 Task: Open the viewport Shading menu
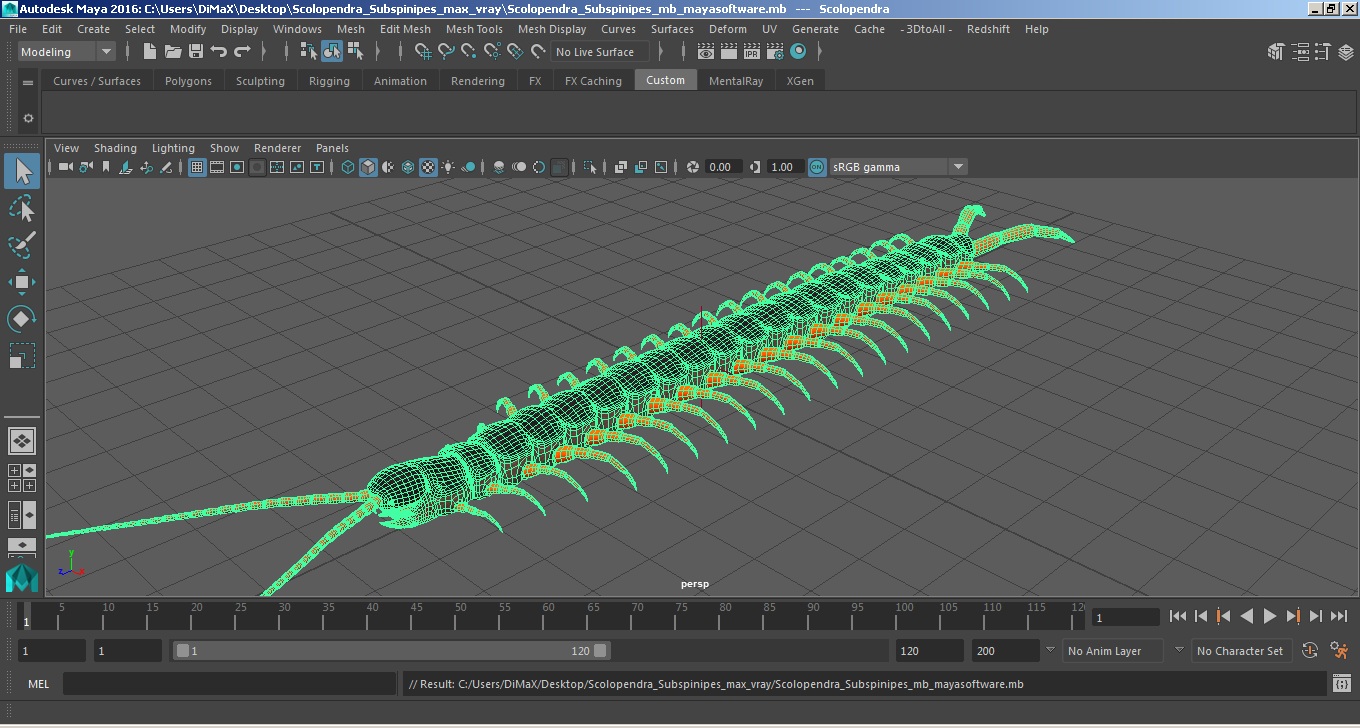(x=115, y=148)
